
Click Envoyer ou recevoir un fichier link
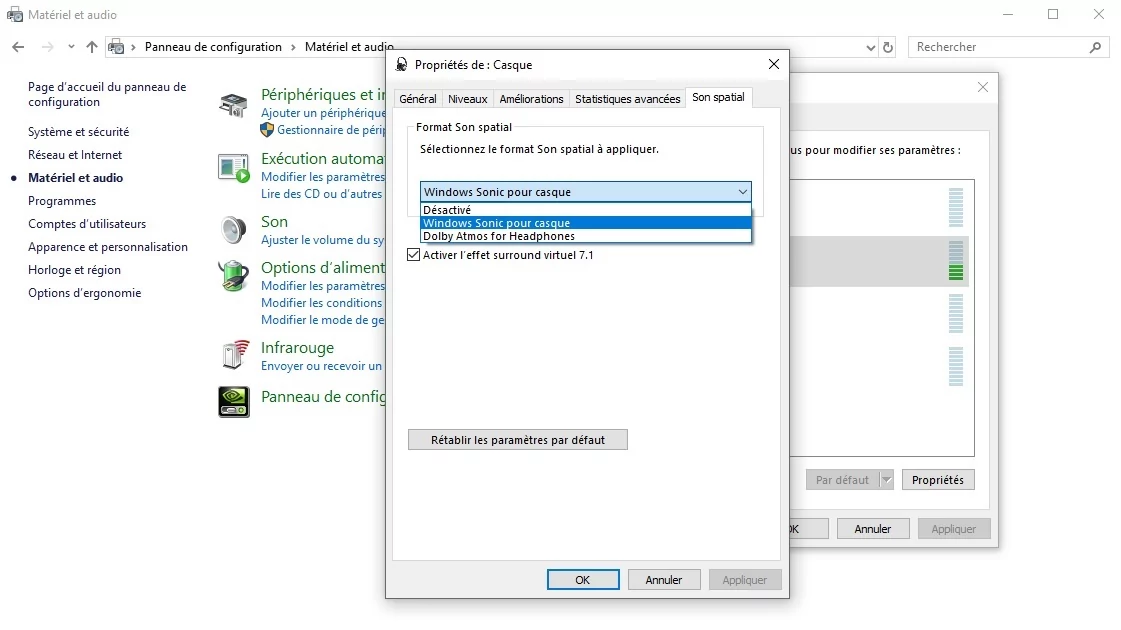[322, 366]
